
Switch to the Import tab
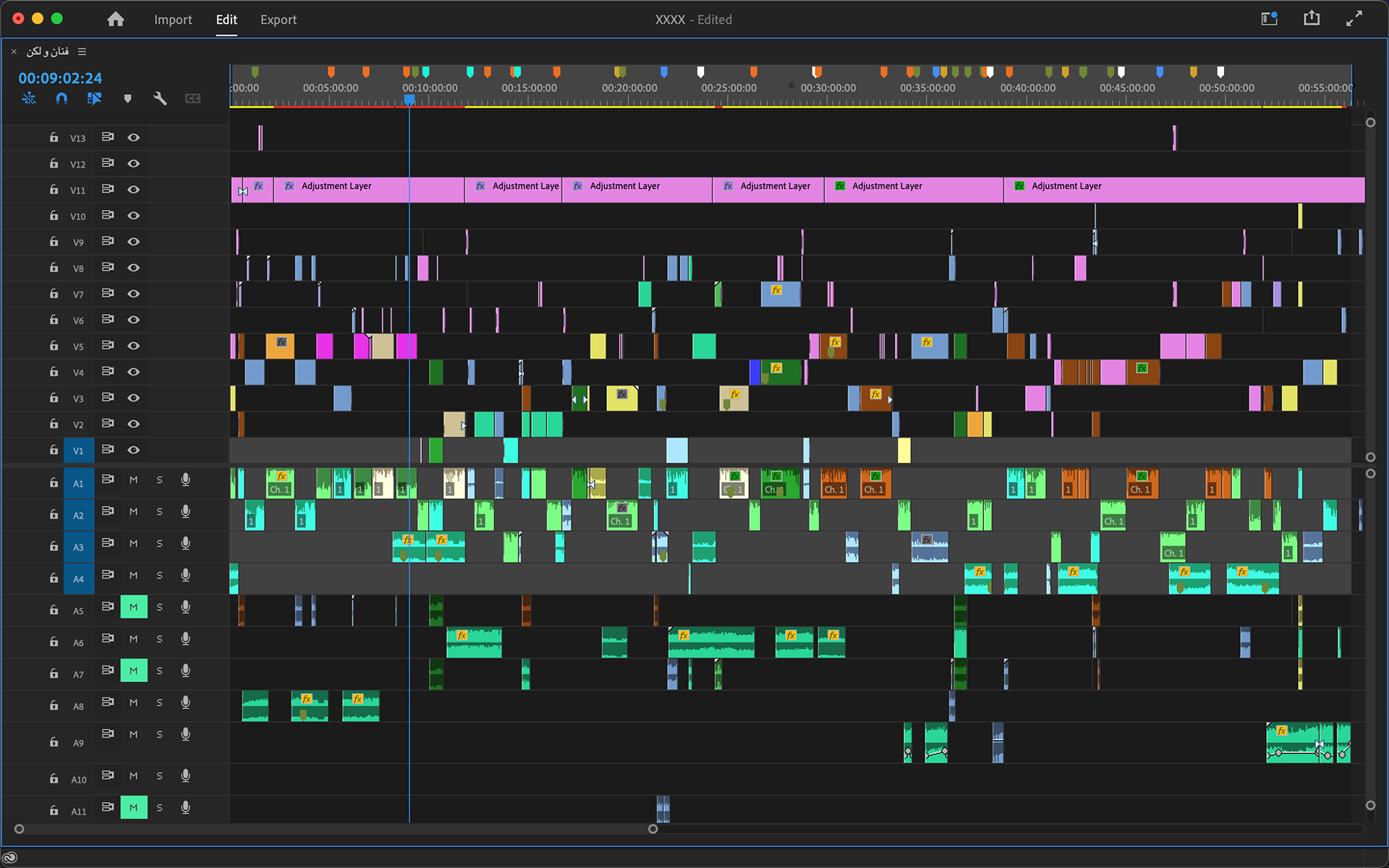(x=173, y=20)
